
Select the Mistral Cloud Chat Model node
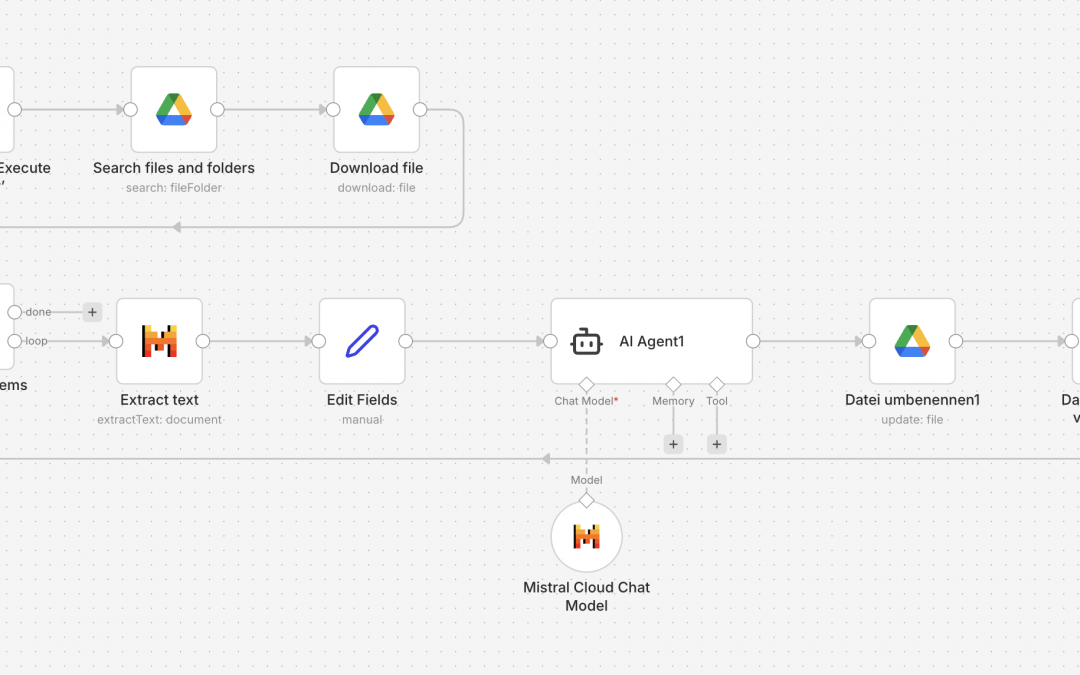587,537
